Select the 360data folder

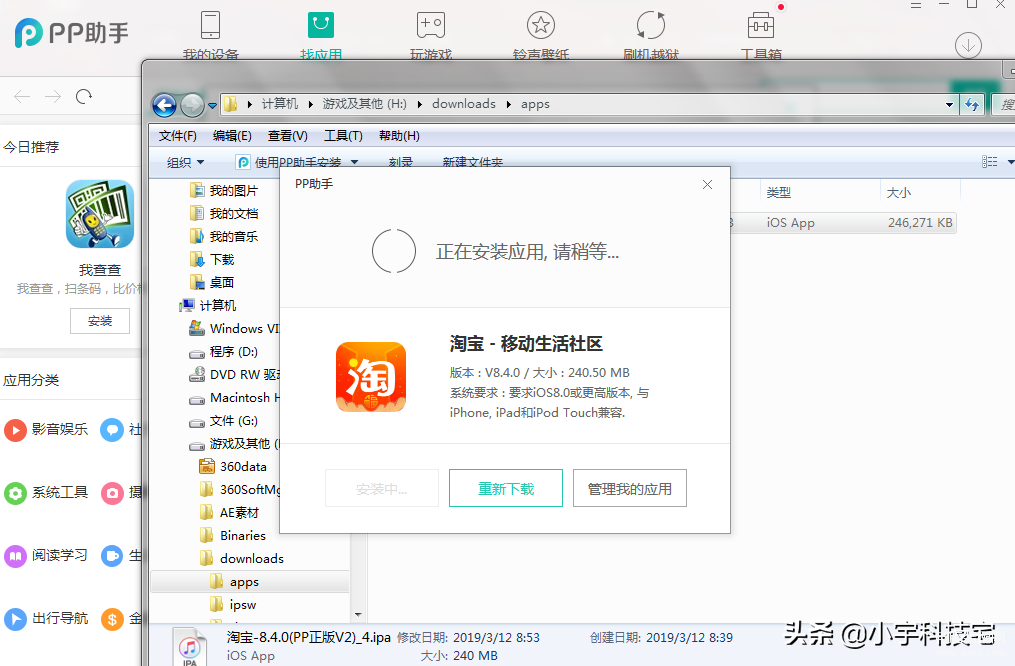[232, 467]
